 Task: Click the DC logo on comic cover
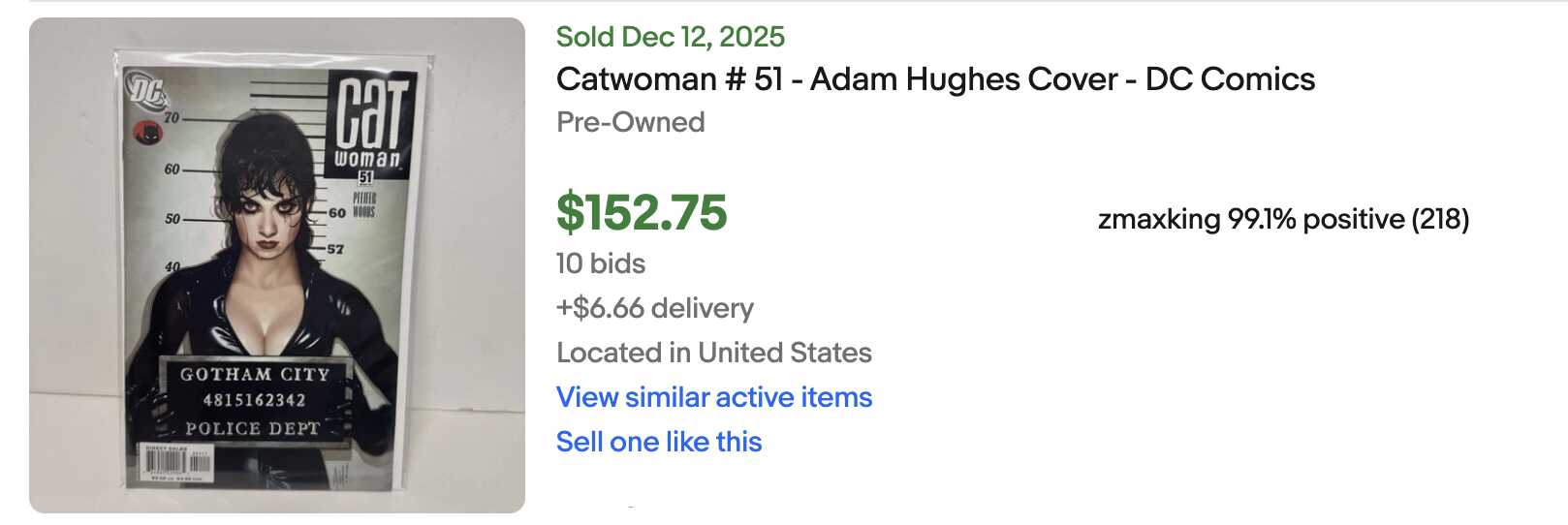pyautogui.click(x=147, y=92)
